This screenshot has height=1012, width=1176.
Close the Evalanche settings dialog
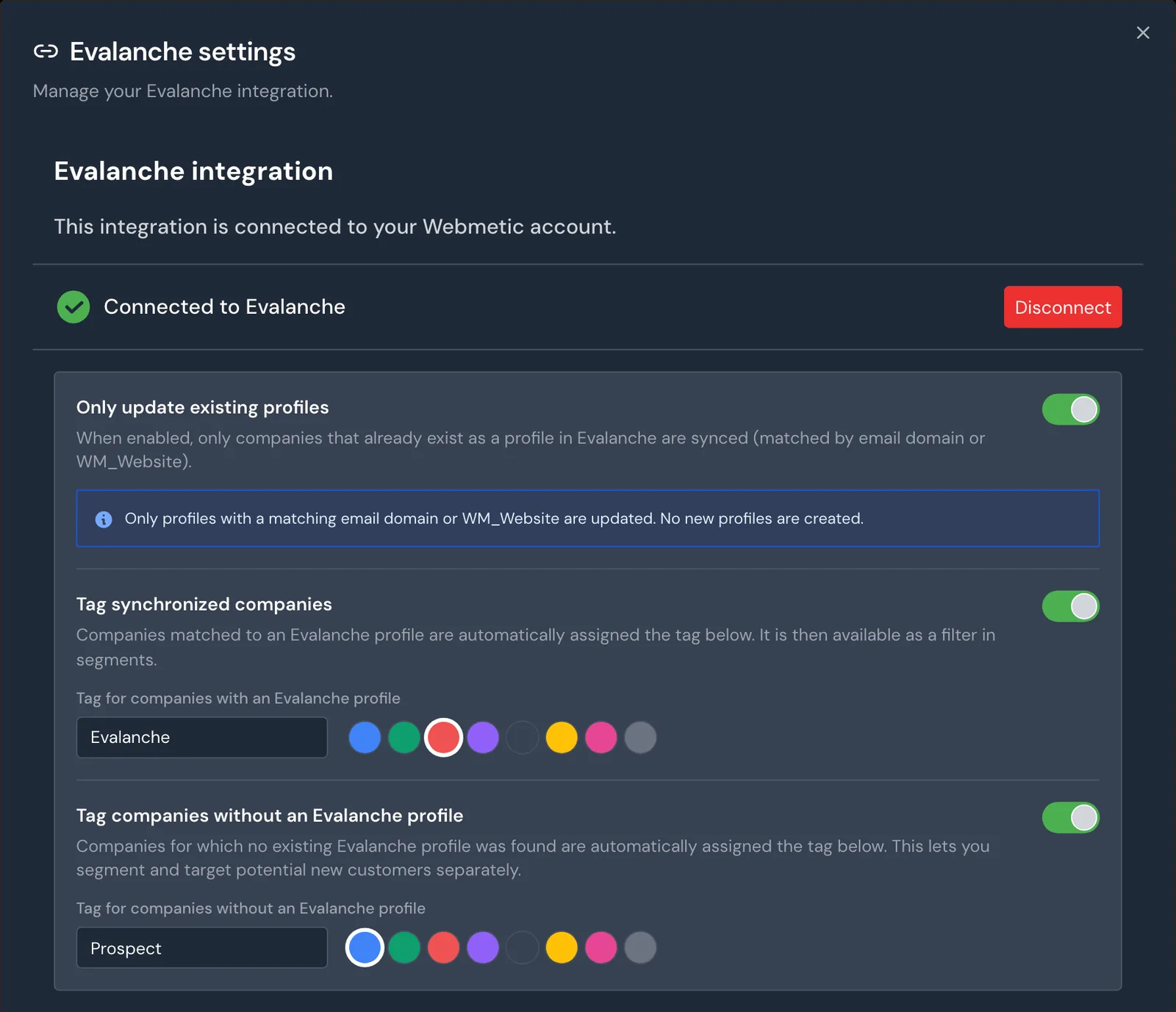(x=1142, y=32)
